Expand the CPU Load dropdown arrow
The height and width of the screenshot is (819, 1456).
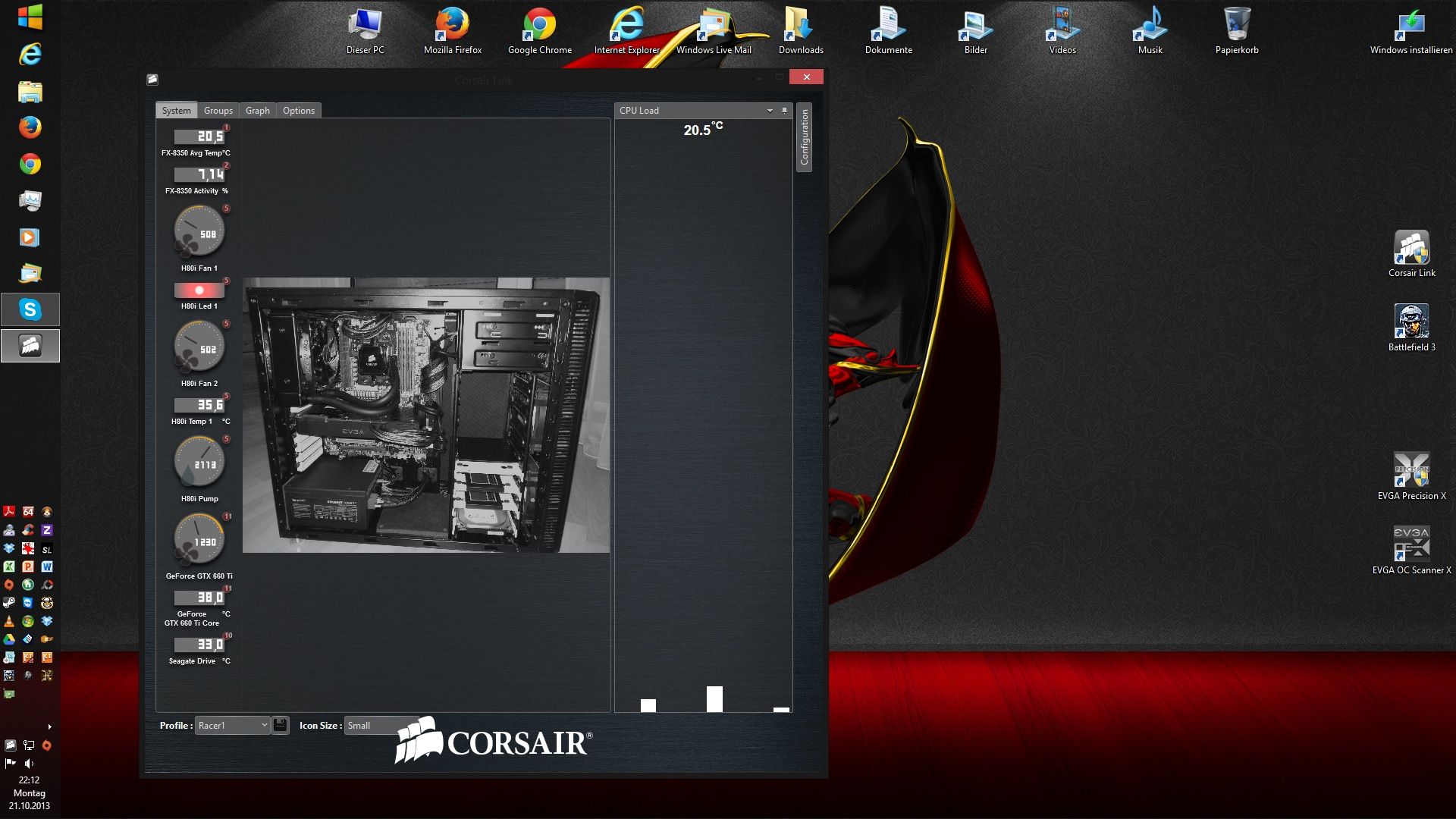[770, 111]
